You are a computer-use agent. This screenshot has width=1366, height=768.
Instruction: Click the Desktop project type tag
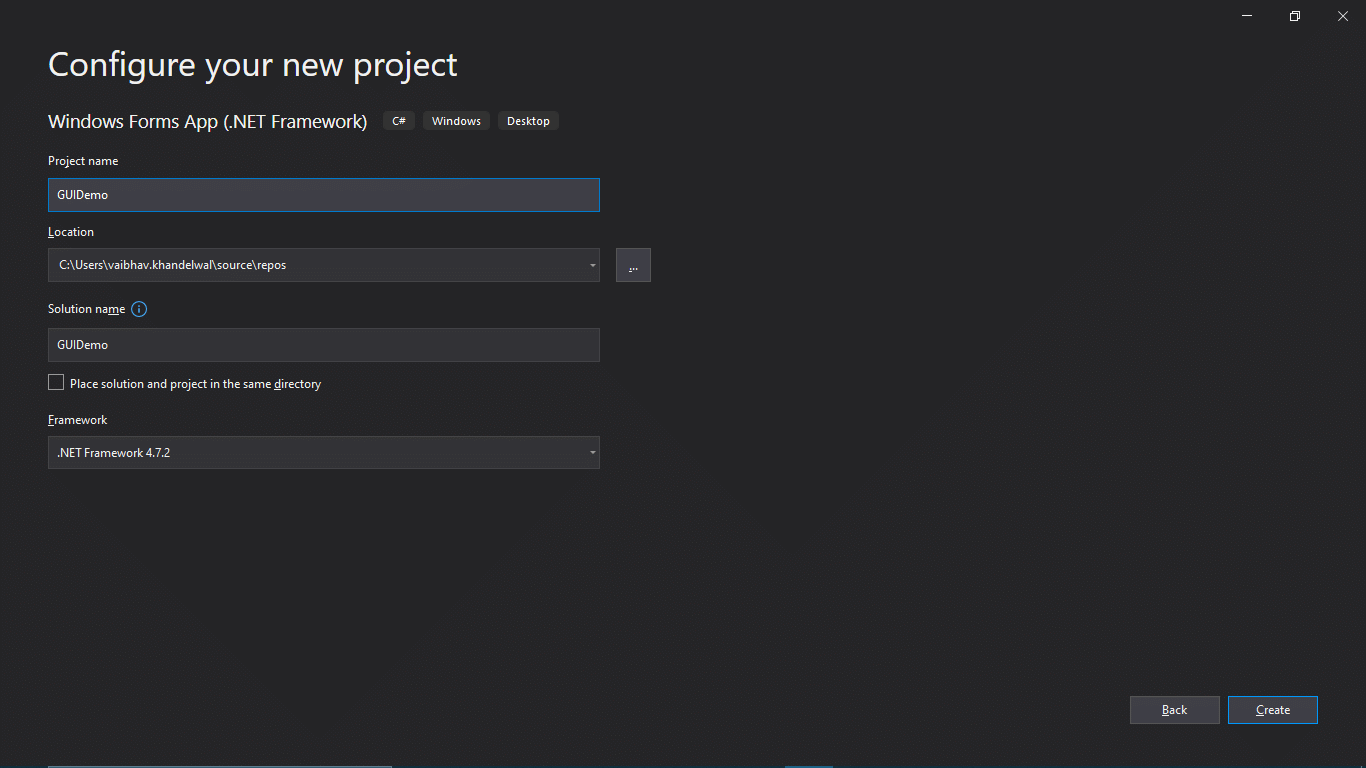tap(528, 120)
